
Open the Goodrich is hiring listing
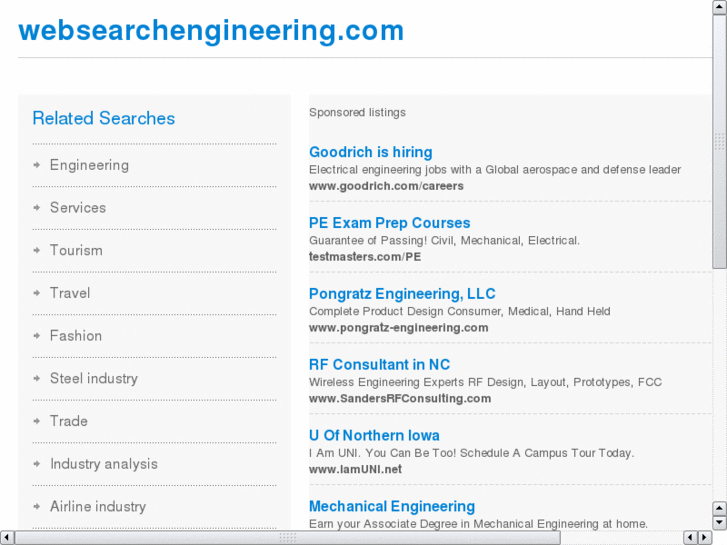(370, 152)
